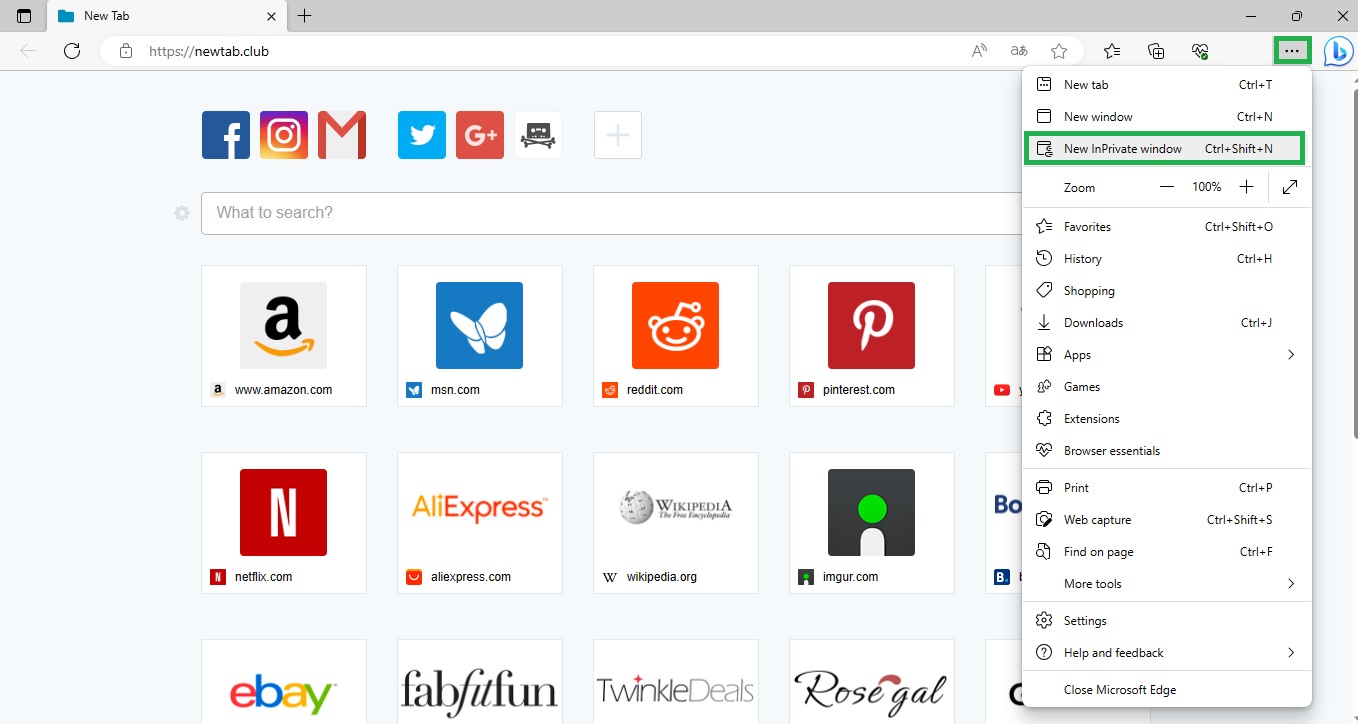This screenshot has height=724, width=1358.
Task: Open the Bing chat sidebar icon
Action: (1338, 51)
